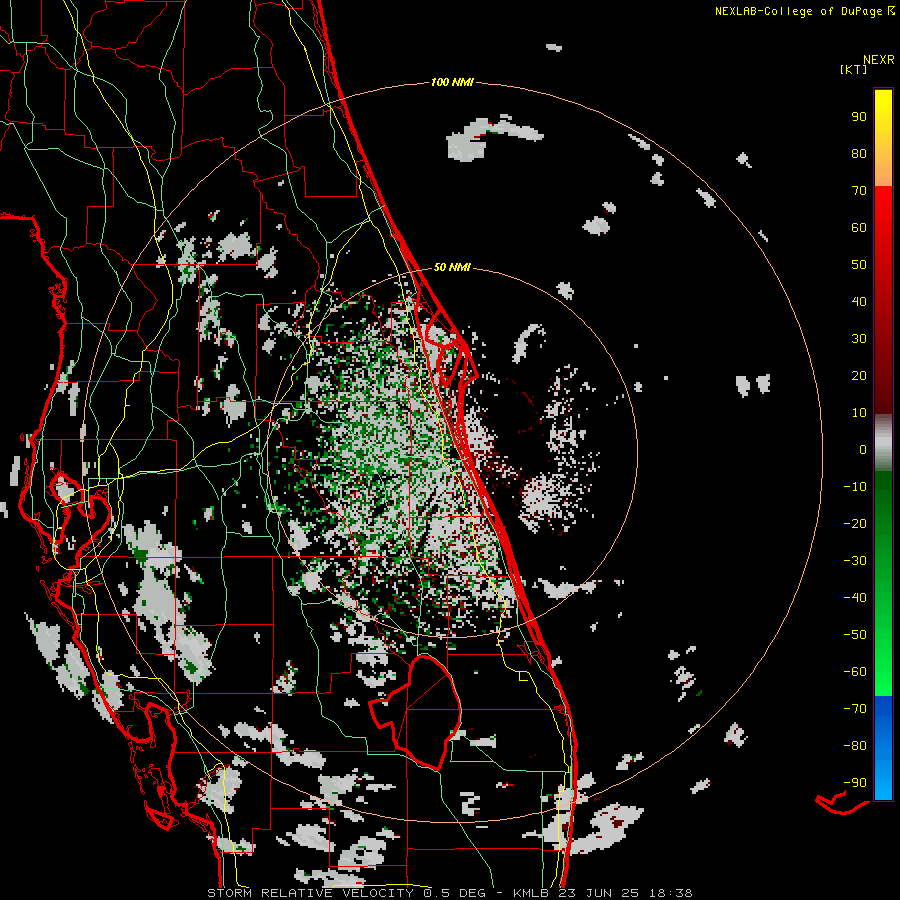
Task: Click the -20 value on velocity scale
Action: pyautogui.click(x=855, y=524)
